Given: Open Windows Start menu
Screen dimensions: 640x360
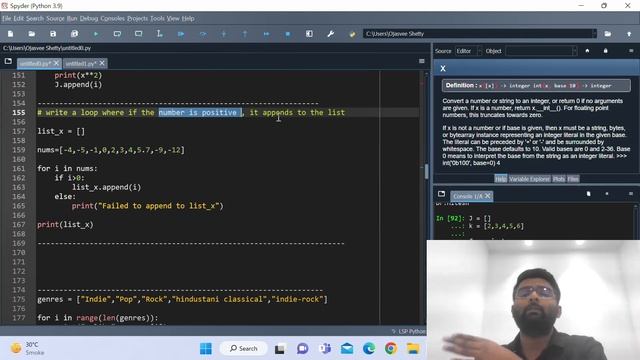Looking at the screenshot, I should pos(206,349).
